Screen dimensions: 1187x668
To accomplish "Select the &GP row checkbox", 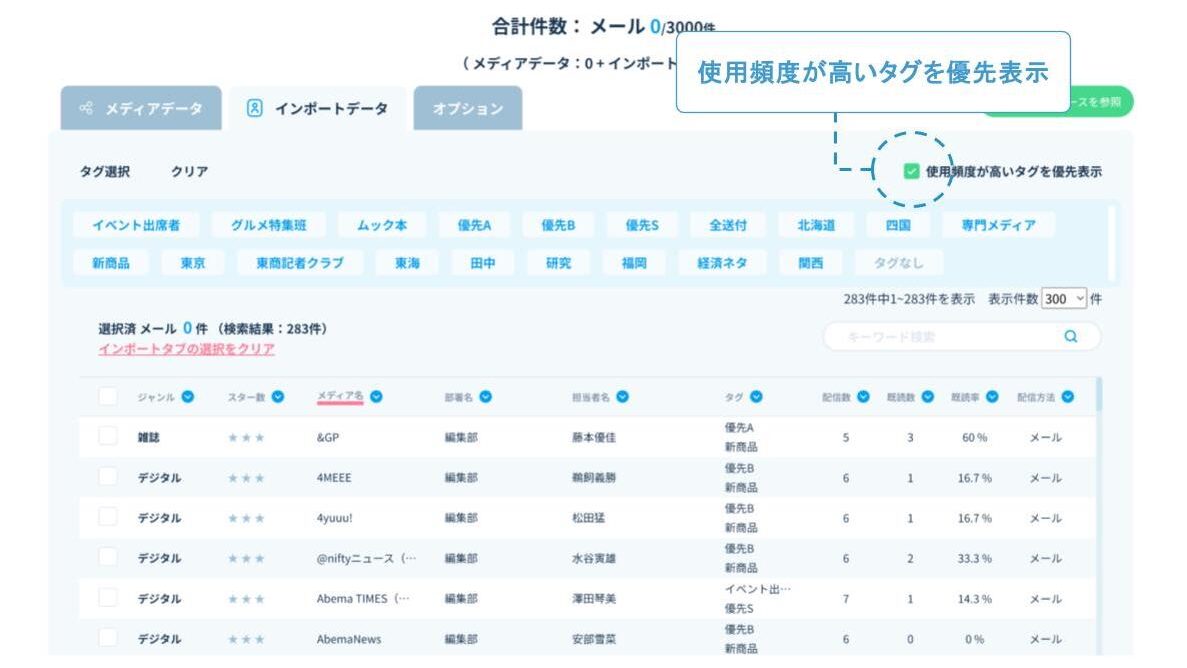I will [x=108, y=437].
